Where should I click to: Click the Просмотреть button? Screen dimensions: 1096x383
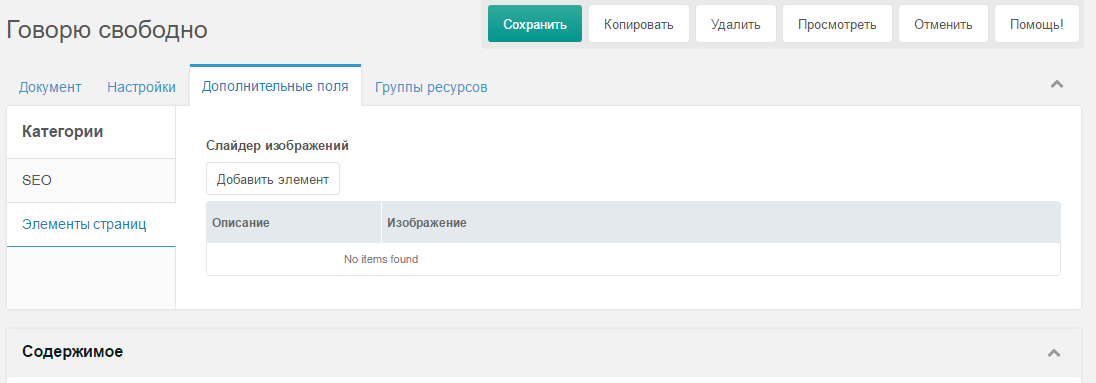coord(837,24)
